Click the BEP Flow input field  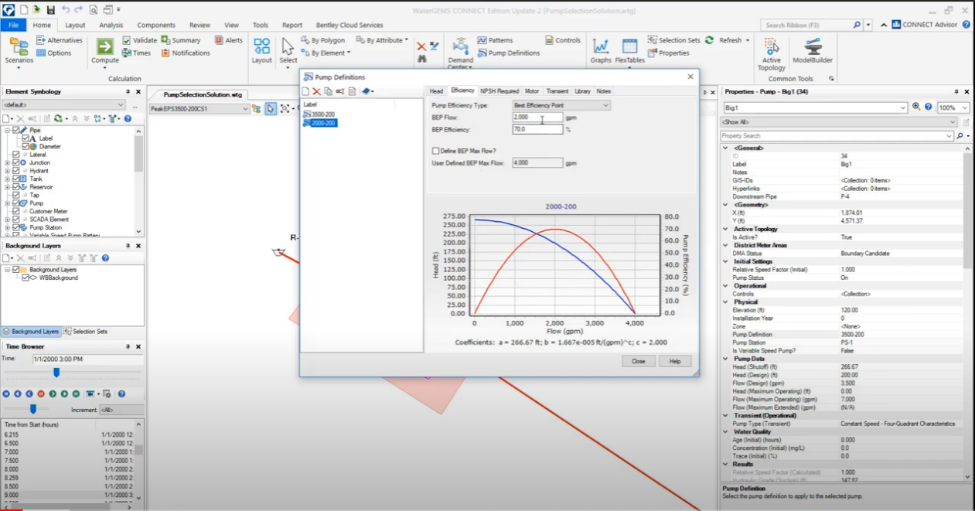coord(537,117)
